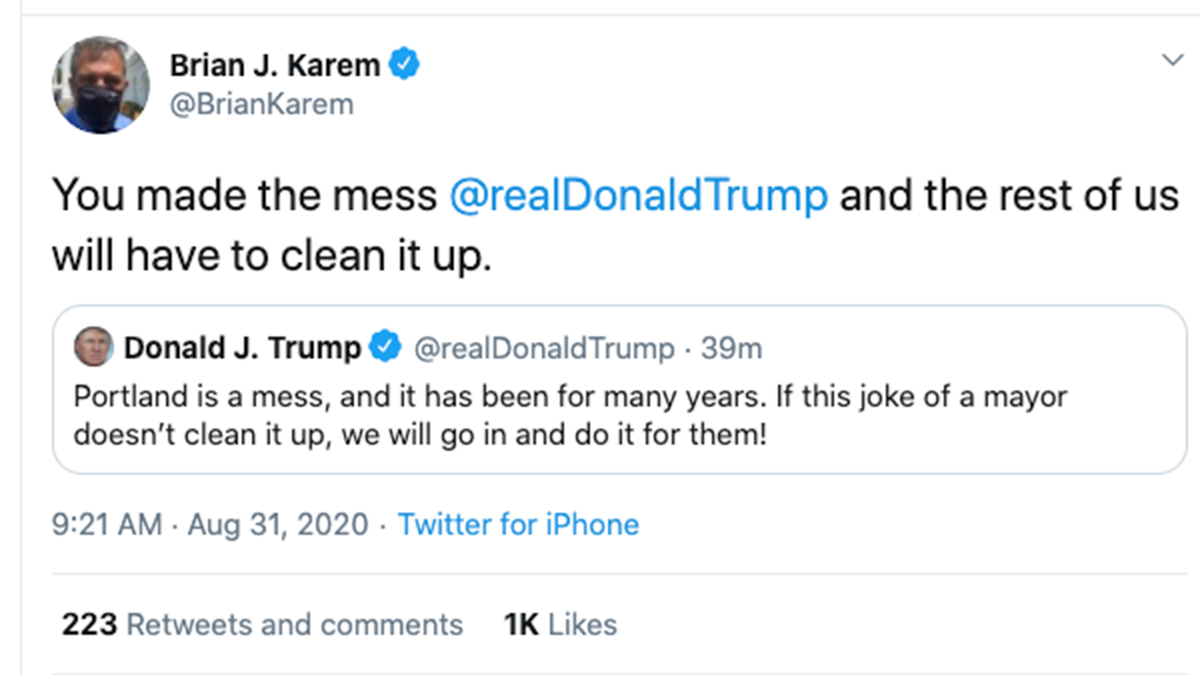Click Brian J. Karem's profile avatar

point(100,85)
